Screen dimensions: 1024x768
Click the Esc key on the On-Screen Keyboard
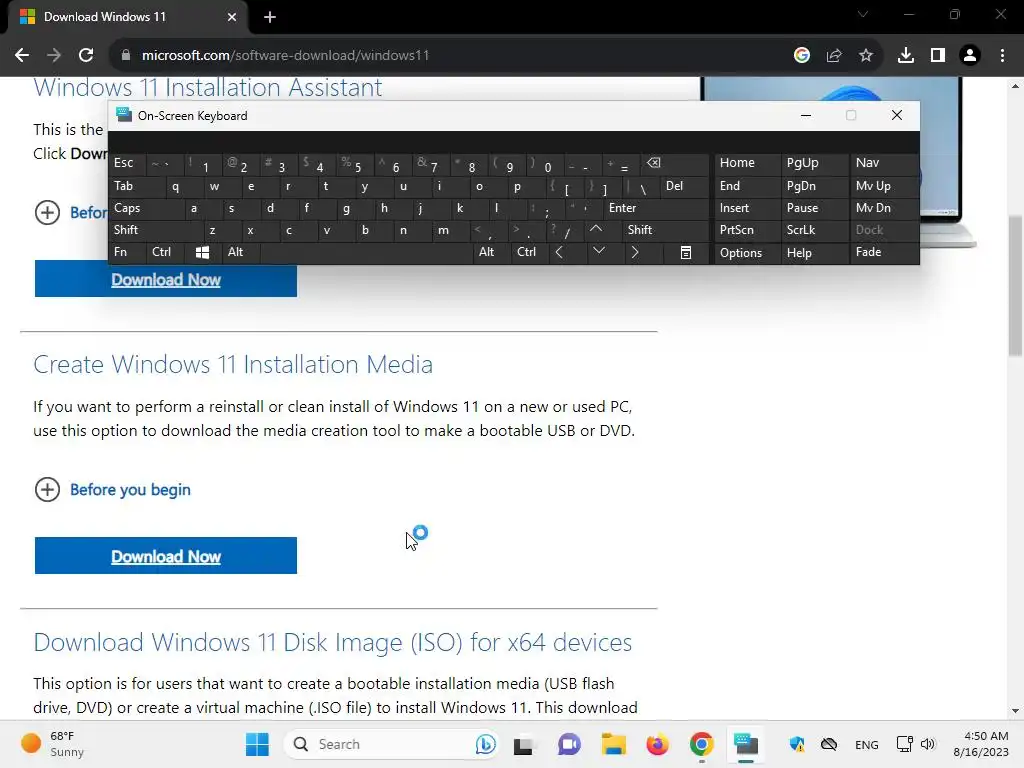tap(127, 163)
